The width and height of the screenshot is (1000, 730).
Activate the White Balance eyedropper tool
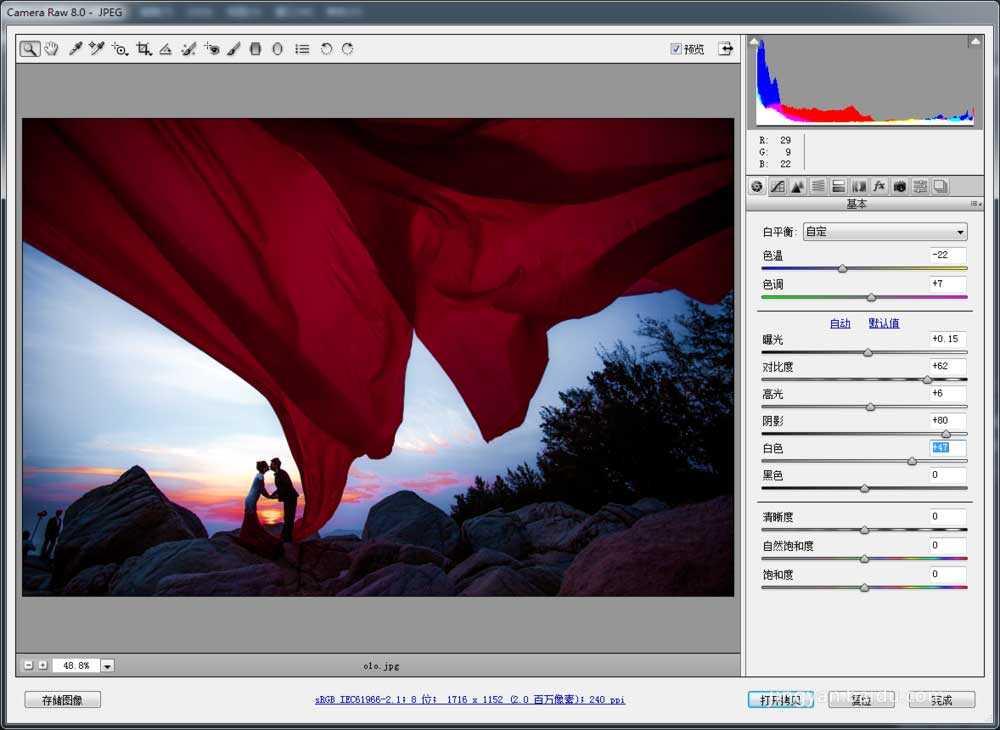coord(75,48)
